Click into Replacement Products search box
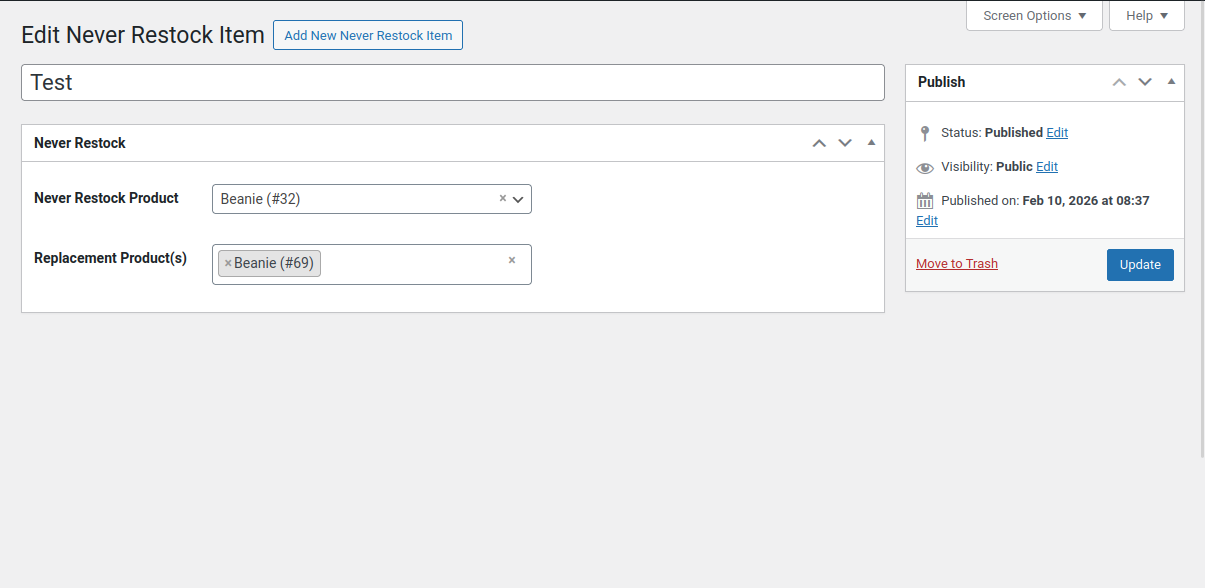The image size is (1205, 588). pos(410,264)
